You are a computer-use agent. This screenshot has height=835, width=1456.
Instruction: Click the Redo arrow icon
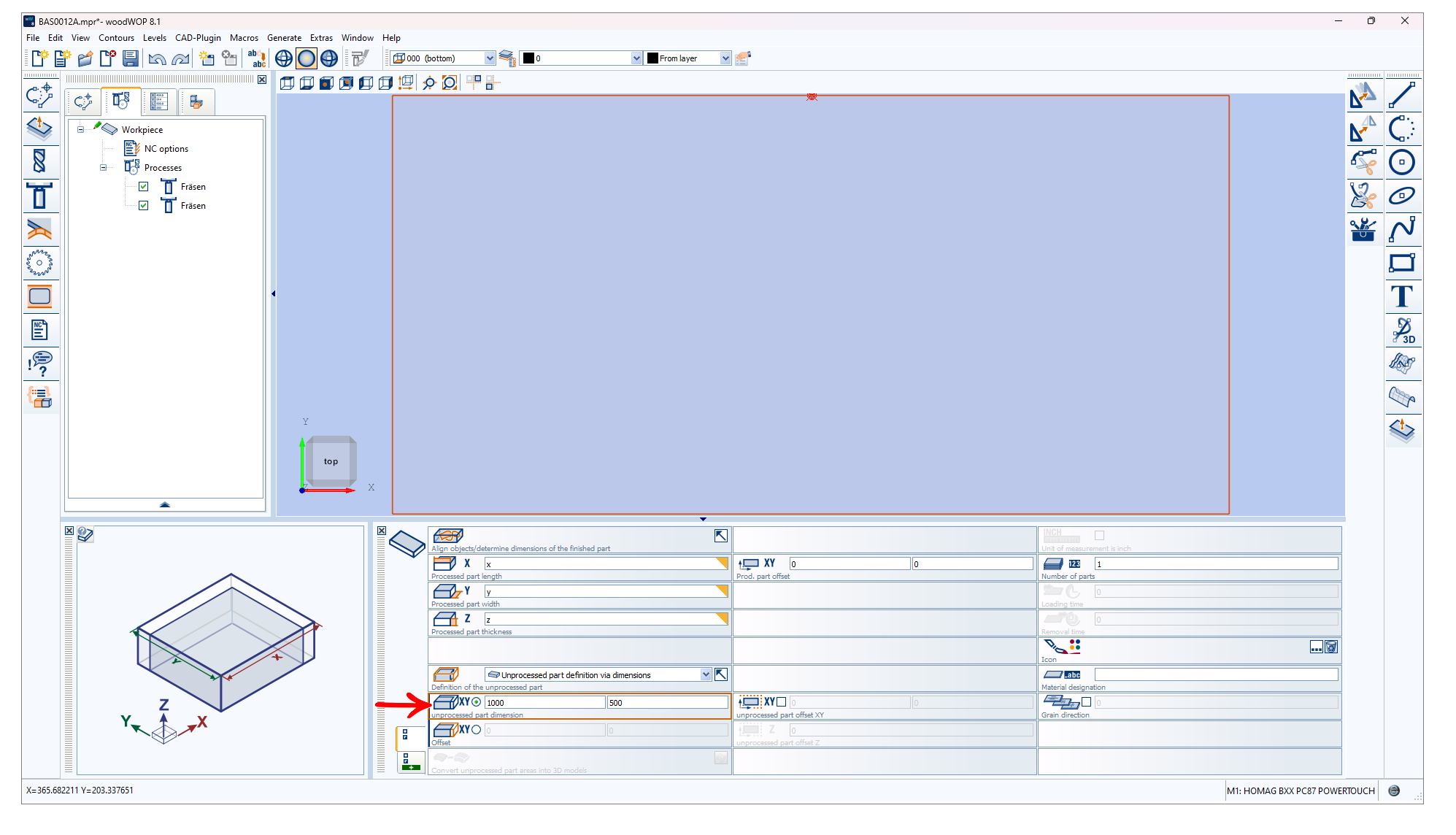[180, 58]
